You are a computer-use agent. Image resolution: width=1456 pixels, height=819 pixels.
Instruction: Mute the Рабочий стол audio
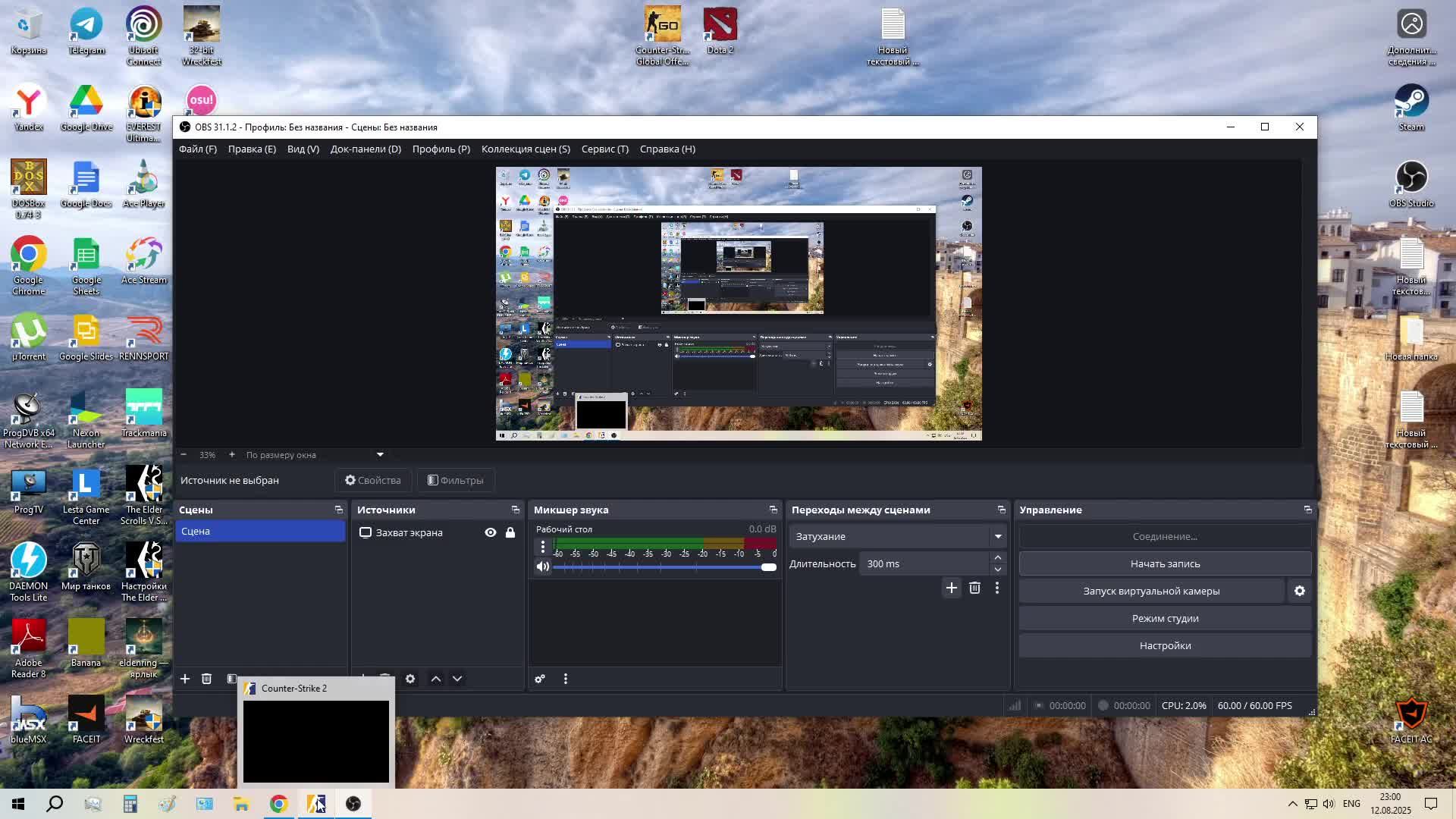click(543, 566)
